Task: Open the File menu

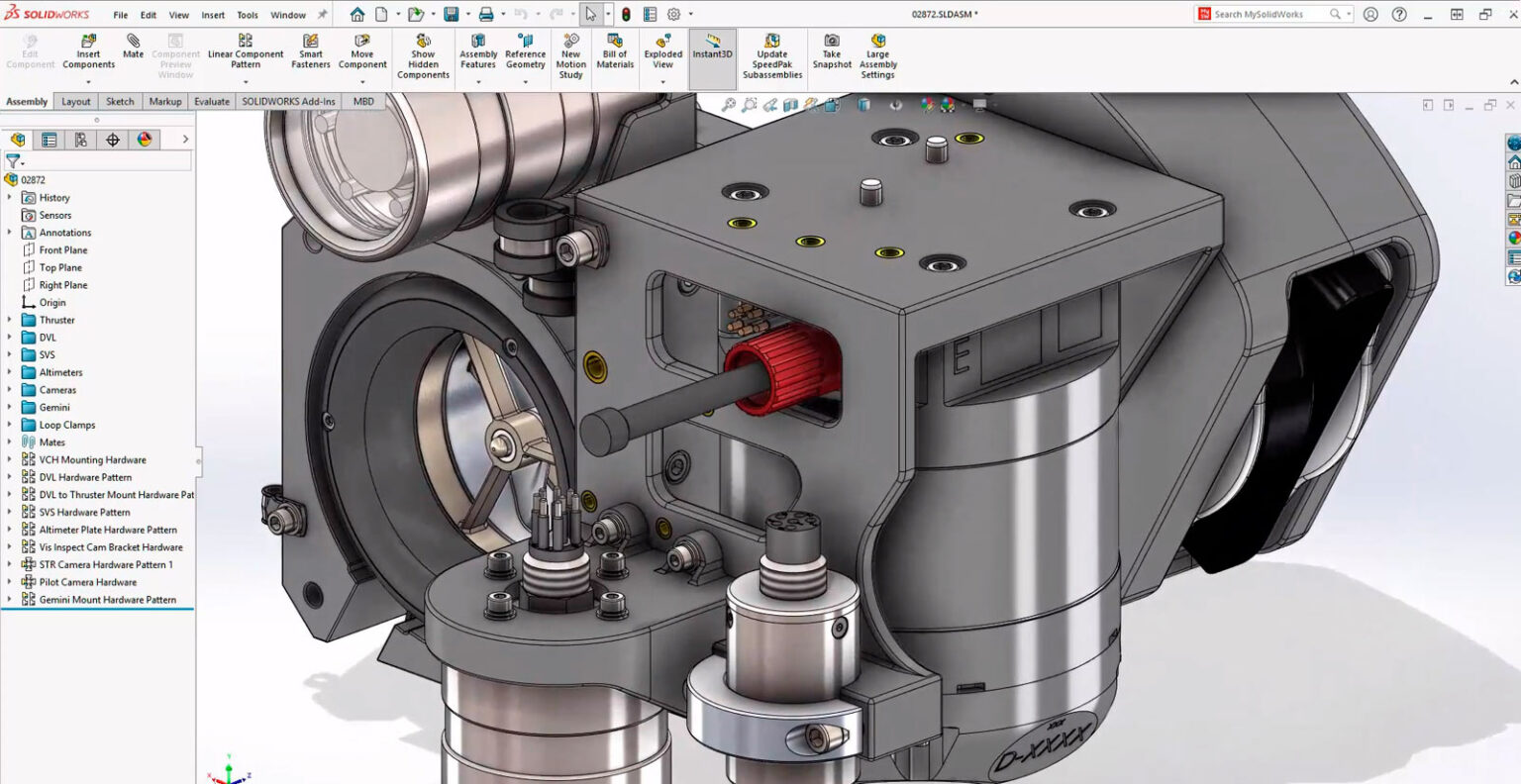Action: click(120, 15)
